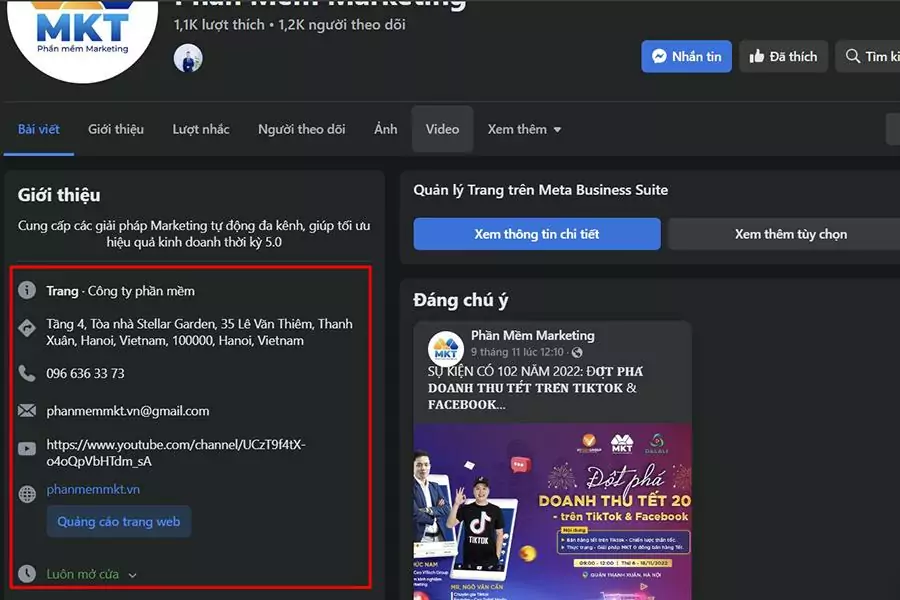The image size is (900, 600).
Task: Click the Đáng chú ý section heading
Action: 460,300
